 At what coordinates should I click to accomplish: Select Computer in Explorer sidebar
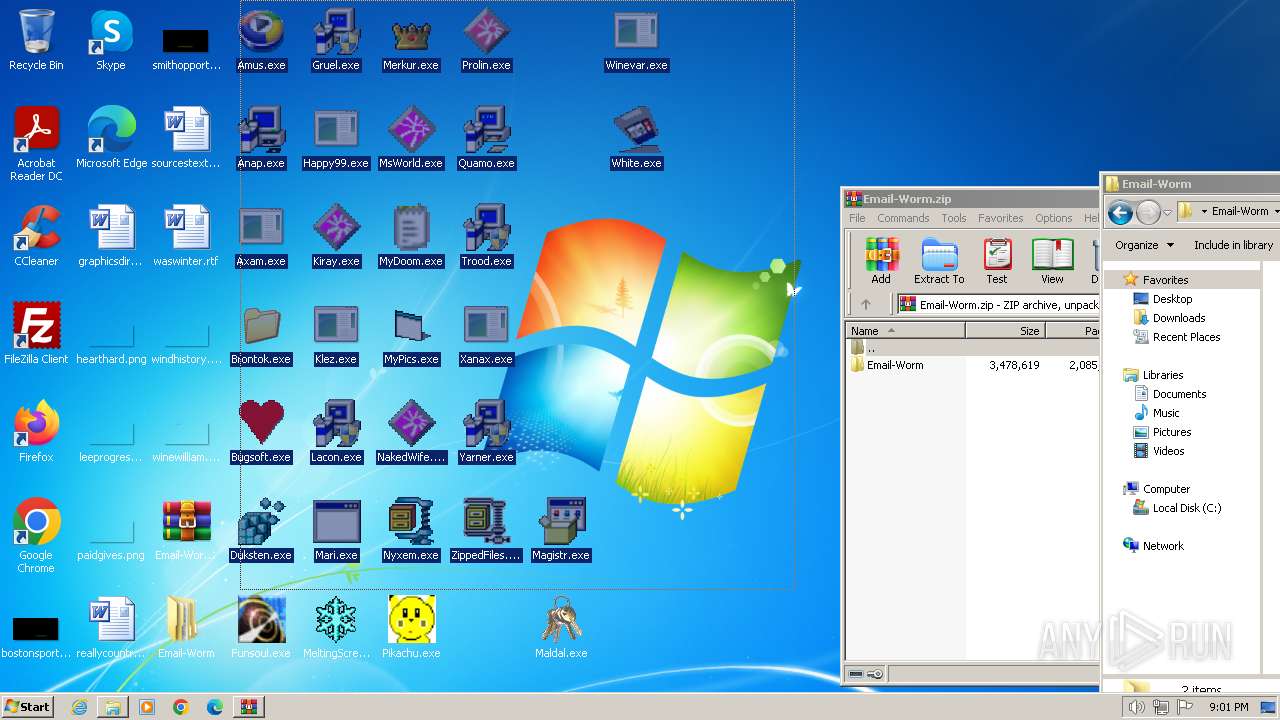pyautogui.click(x=1166, y=489)
